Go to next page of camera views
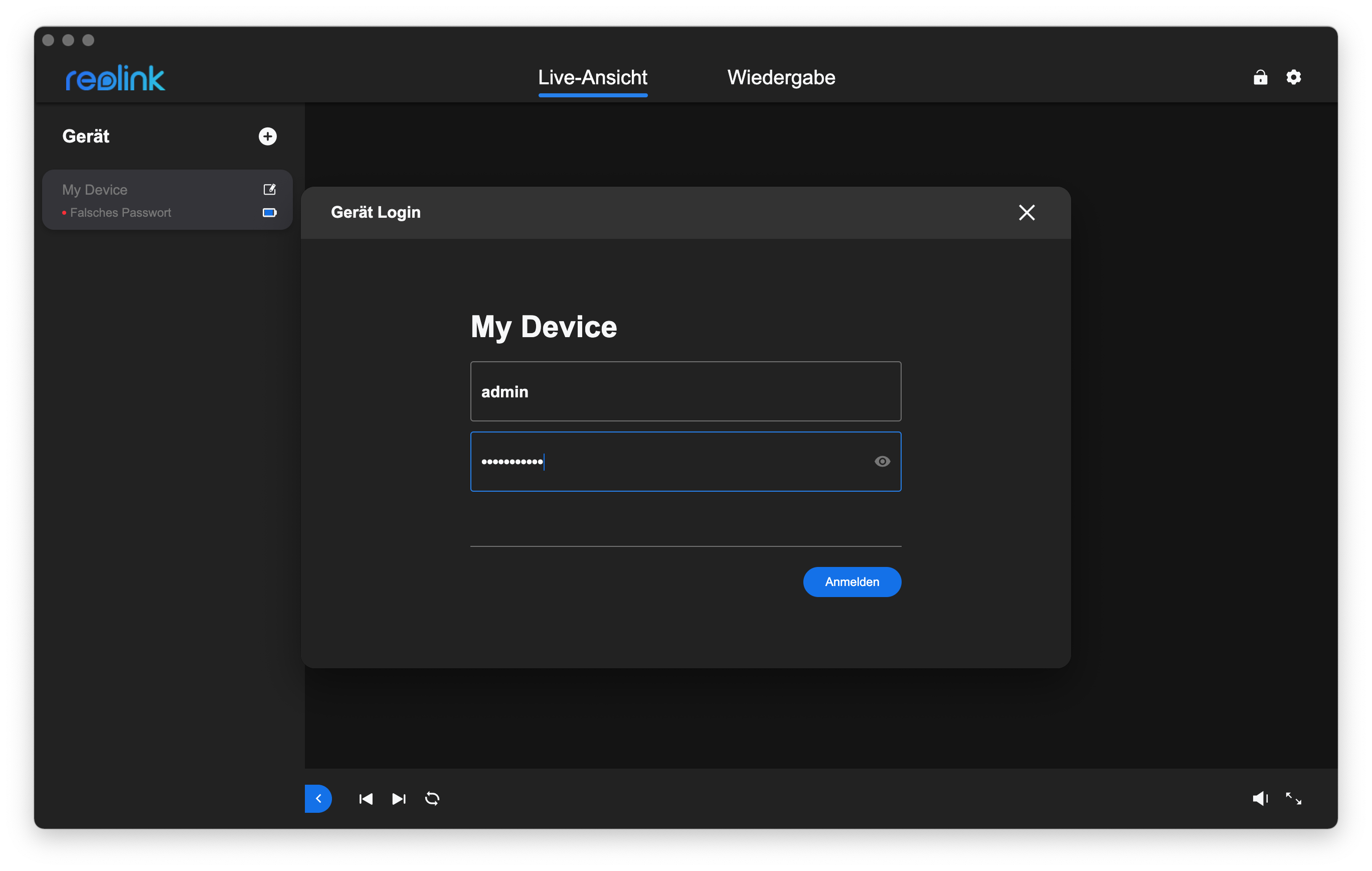1372x871 pixels. point(399,799)
